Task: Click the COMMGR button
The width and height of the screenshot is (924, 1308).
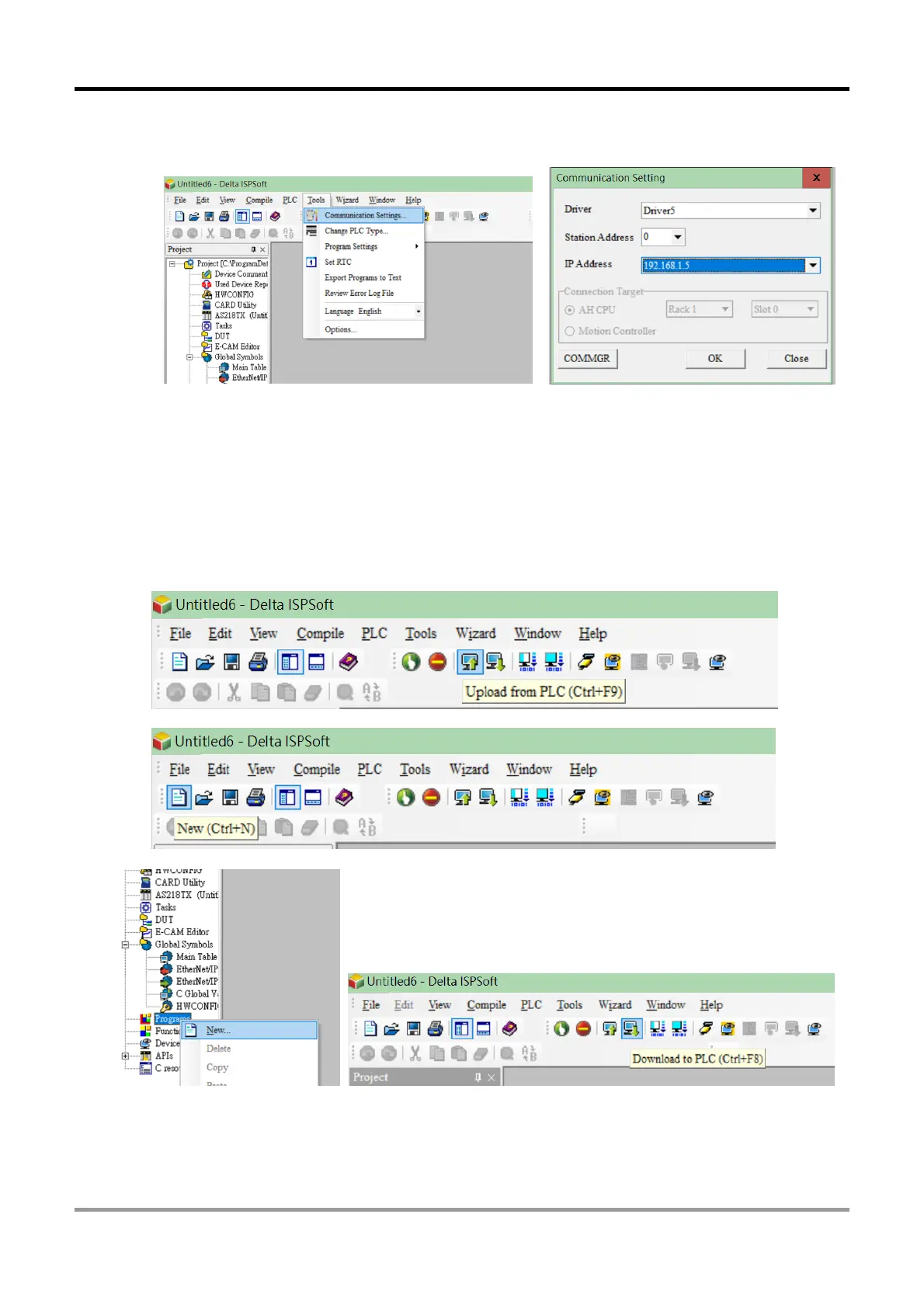Action: 587,359
